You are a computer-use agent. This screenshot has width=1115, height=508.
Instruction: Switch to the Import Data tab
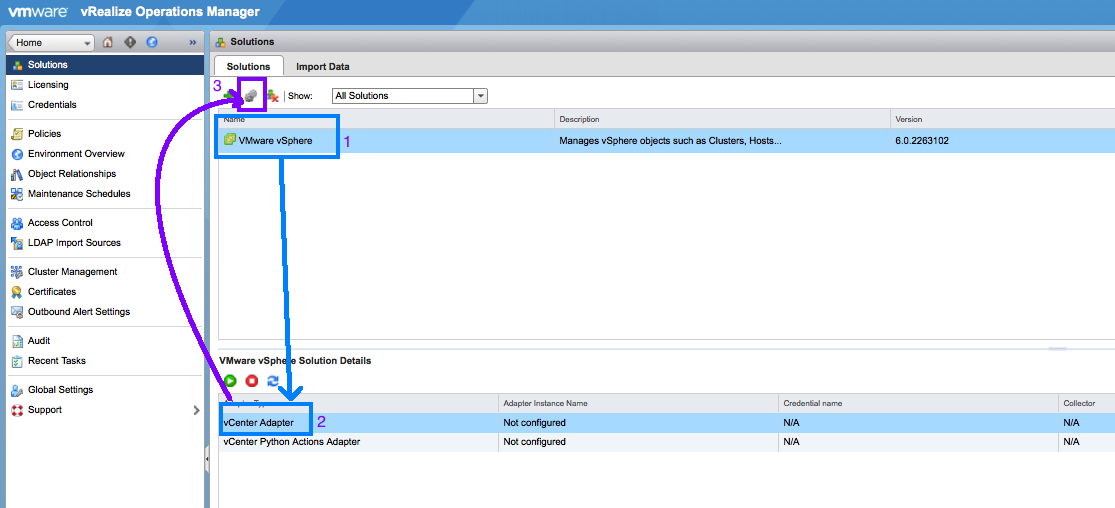pyautogui.click(x=322, y=67)
